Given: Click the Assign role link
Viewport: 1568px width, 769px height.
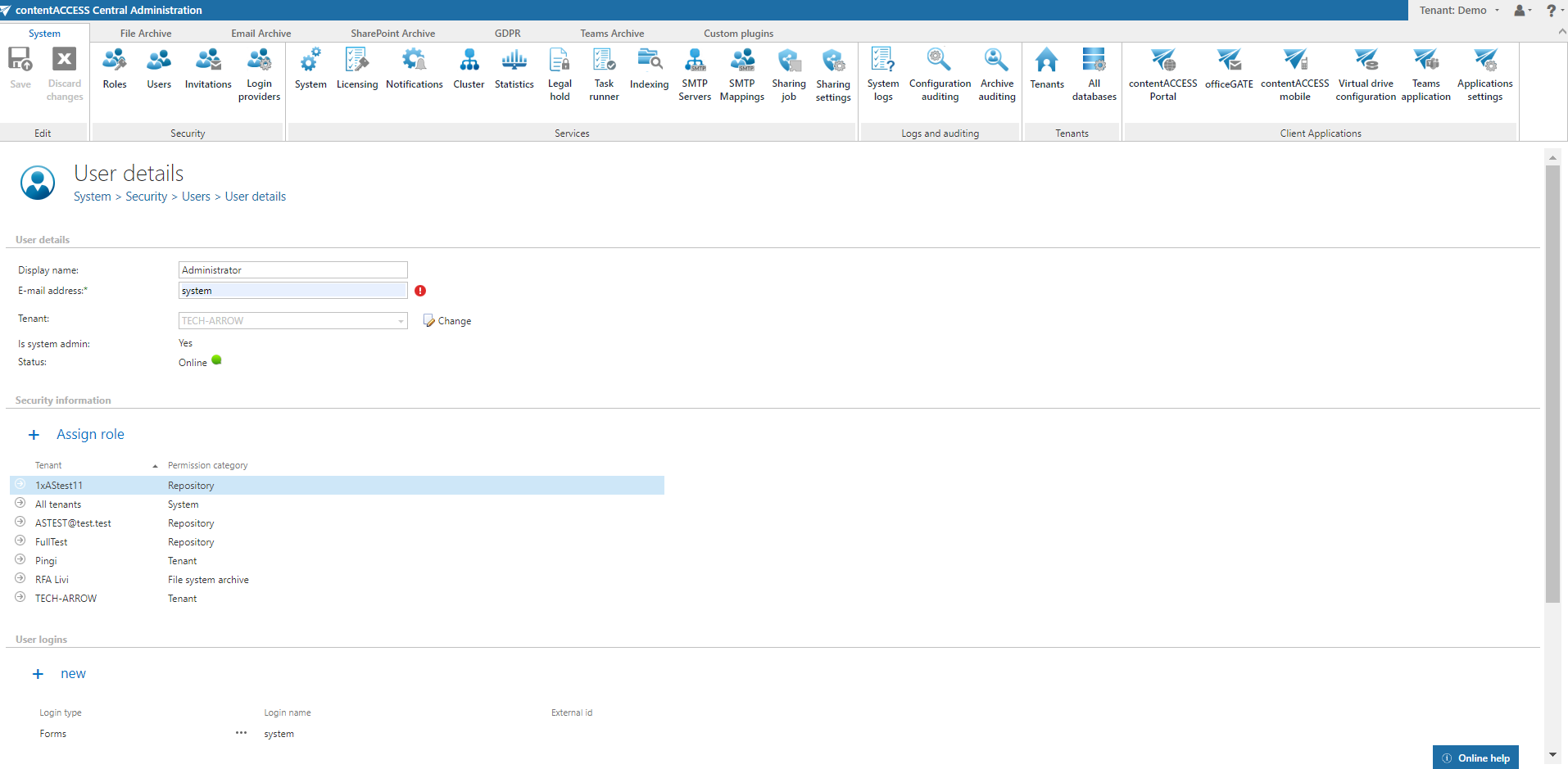Looking at the screenshot, I should click(x=90, y=435).
